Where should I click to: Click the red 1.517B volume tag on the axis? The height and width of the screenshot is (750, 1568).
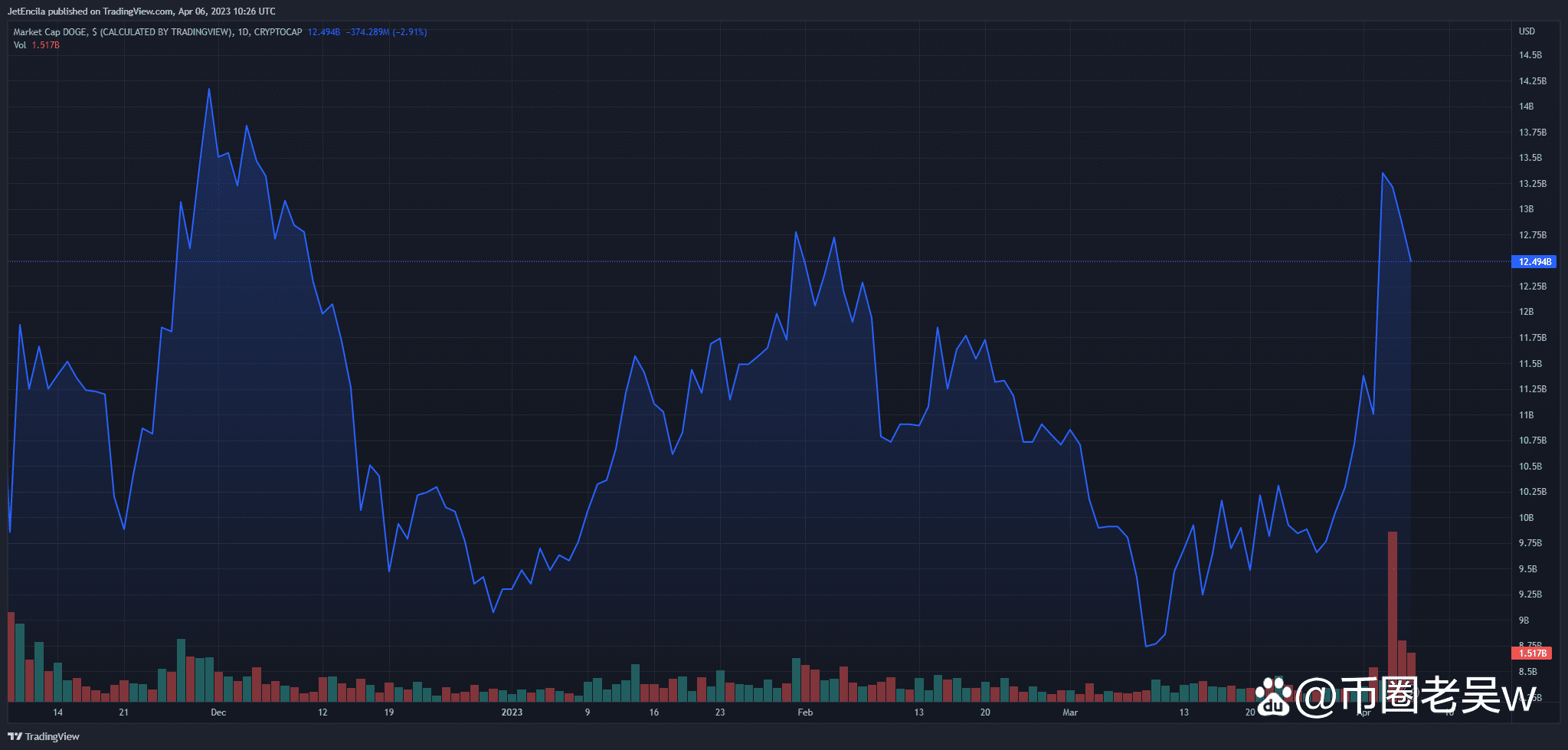click(1532, 653)
